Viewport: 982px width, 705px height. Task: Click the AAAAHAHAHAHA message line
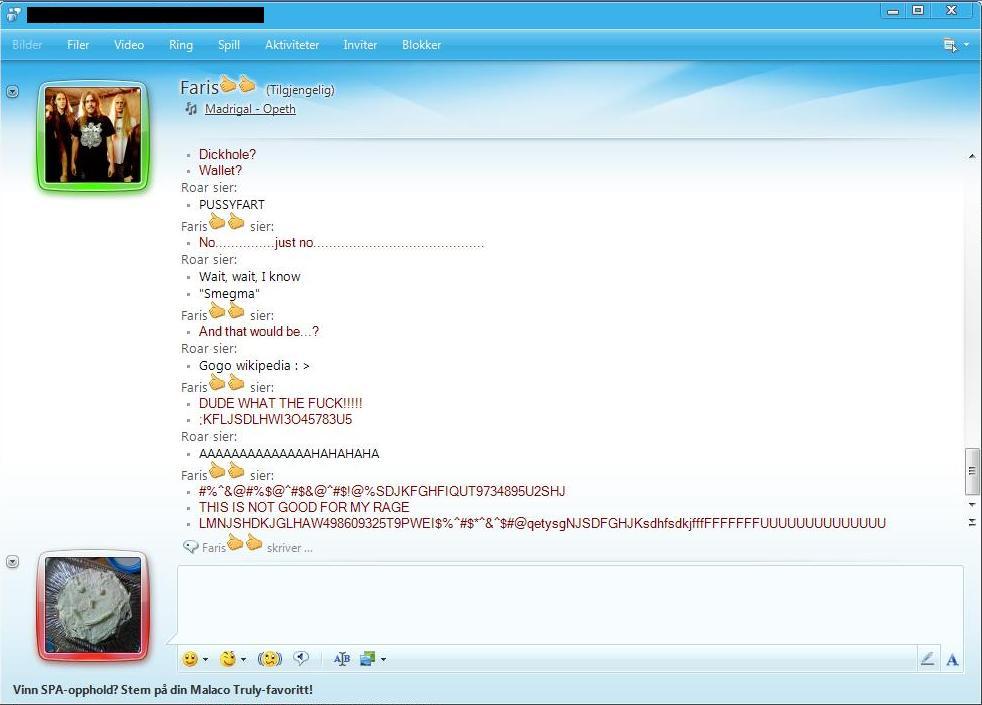pyautogui.click(x=289, y=453)
